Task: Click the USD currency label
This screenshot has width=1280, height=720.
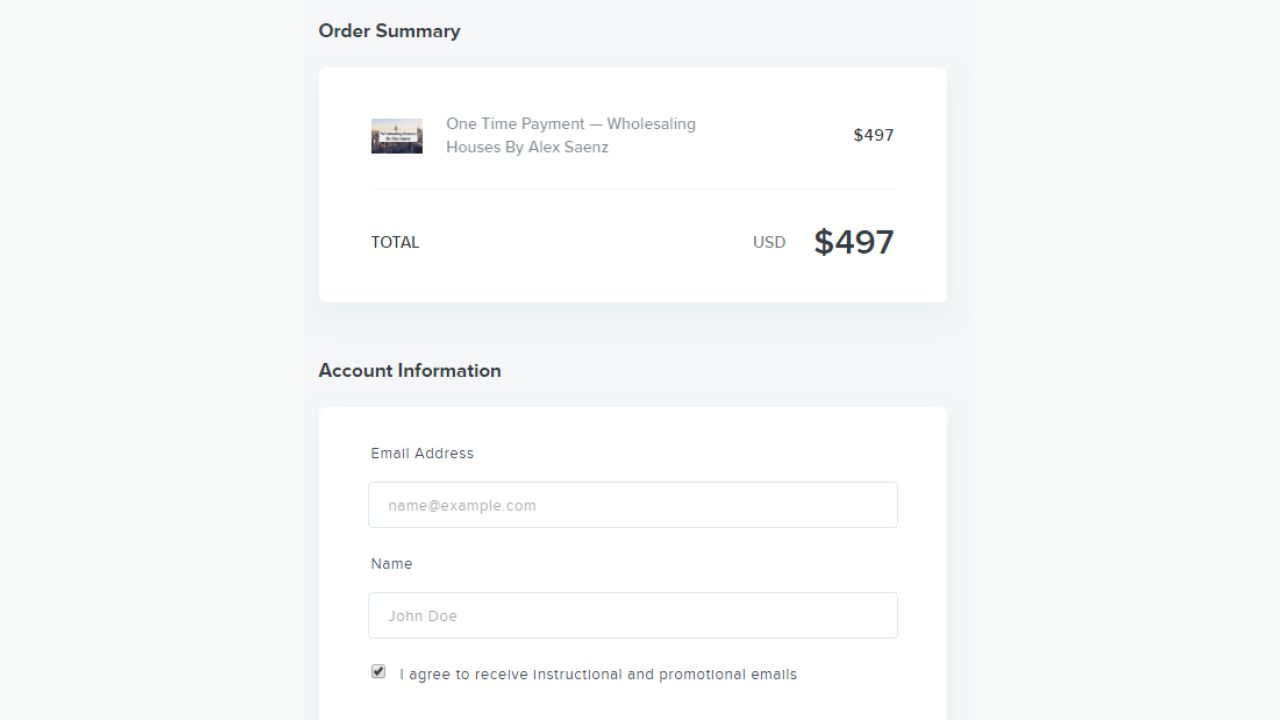Action: (769, 242)
